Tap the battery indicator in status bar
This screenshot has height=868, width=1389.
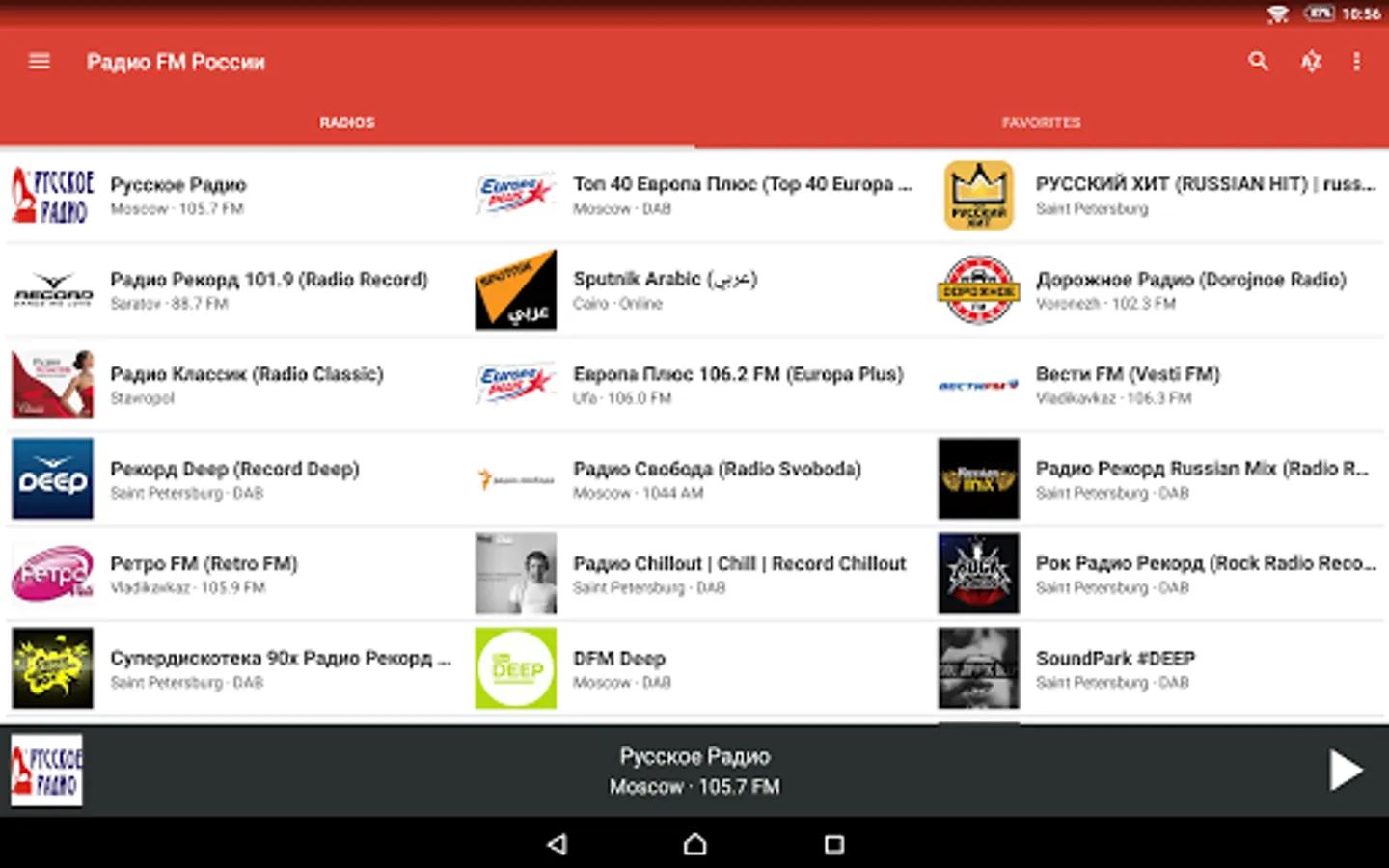[1319, 14]
